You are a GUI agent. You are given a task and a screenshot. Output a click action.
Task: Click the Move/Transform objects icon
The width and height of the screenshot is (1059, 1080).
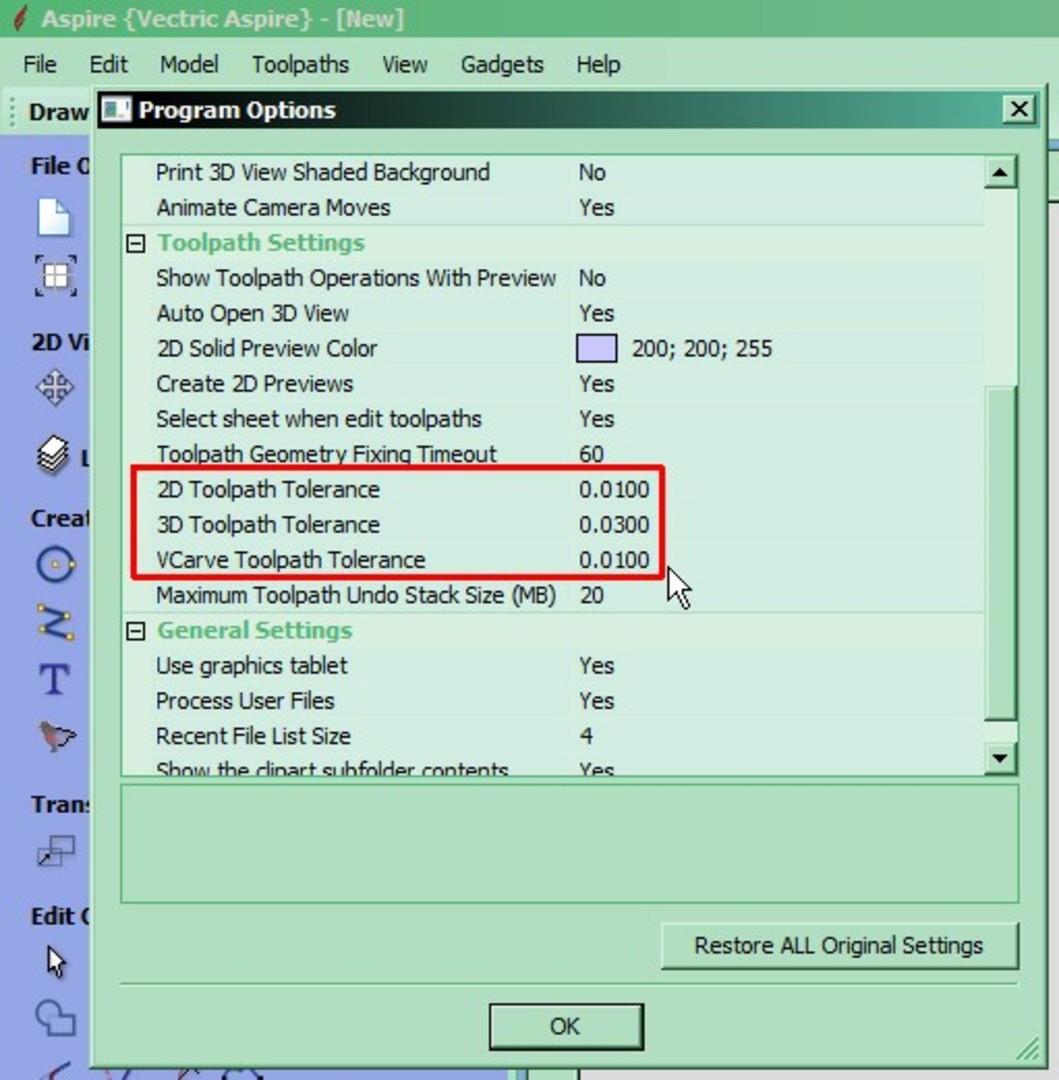pyautogui.click(x=55, y=851)
